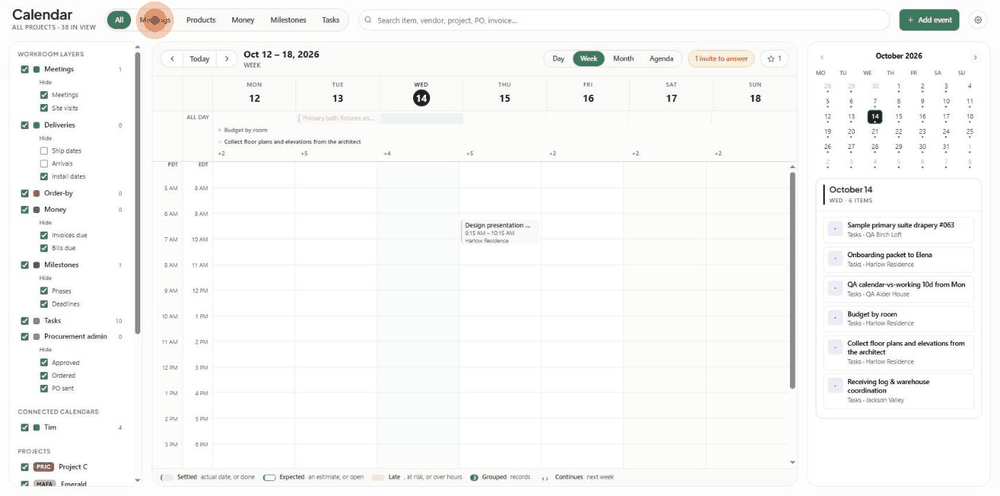Open the Design presentation event on Thursday
The width and height of the screenshot is (1000, 496).
[x=500, y=233]
